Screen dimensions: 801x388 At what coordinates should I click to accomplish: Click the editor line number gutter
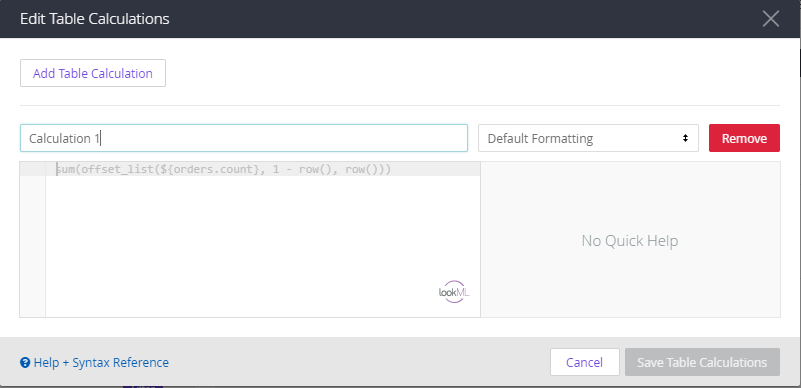pos(33,239)
